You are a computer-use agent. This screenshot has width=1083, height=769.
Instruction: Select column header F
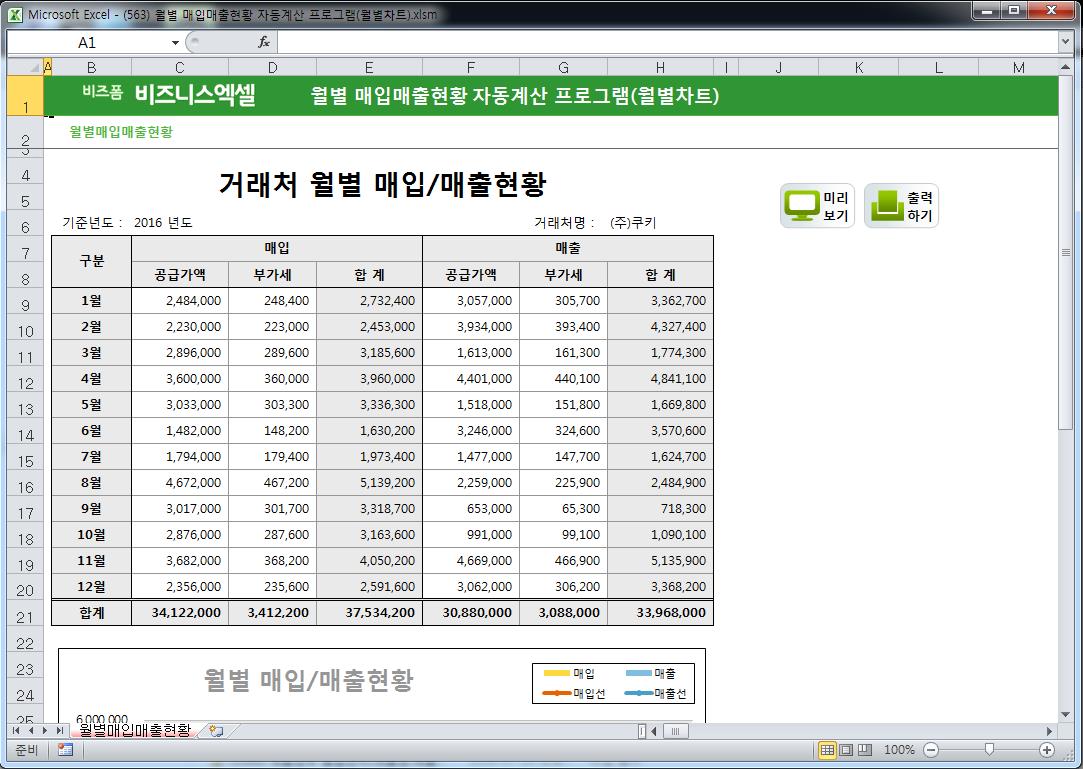[x=471, y=68]
